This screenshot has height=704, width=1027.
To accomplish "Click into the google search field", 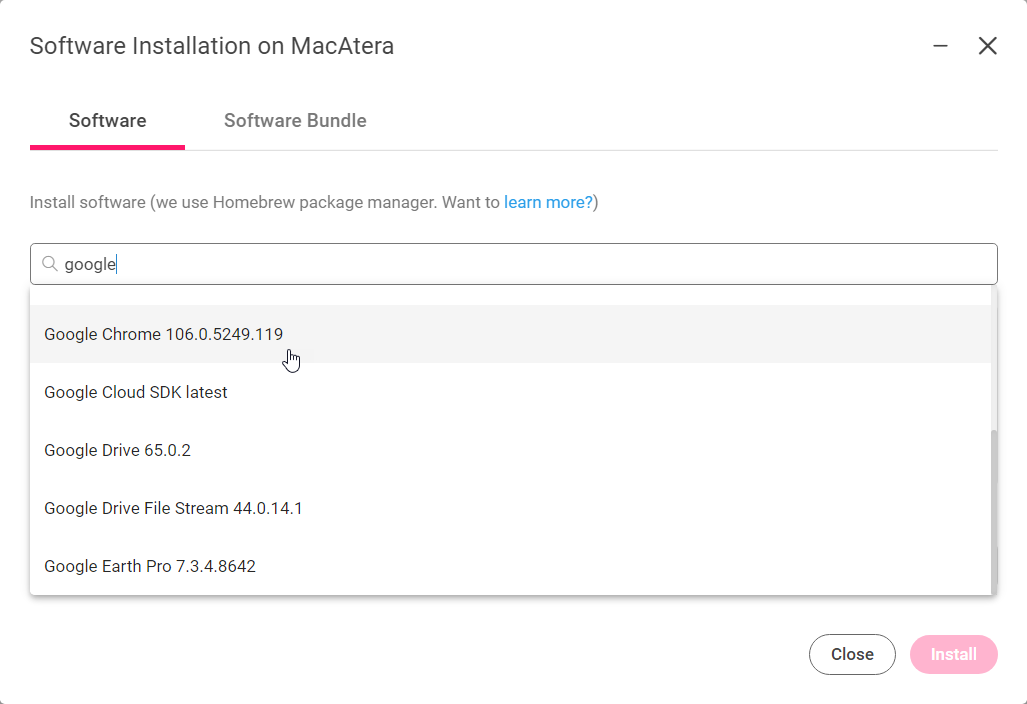I will [x=514, y=264].
